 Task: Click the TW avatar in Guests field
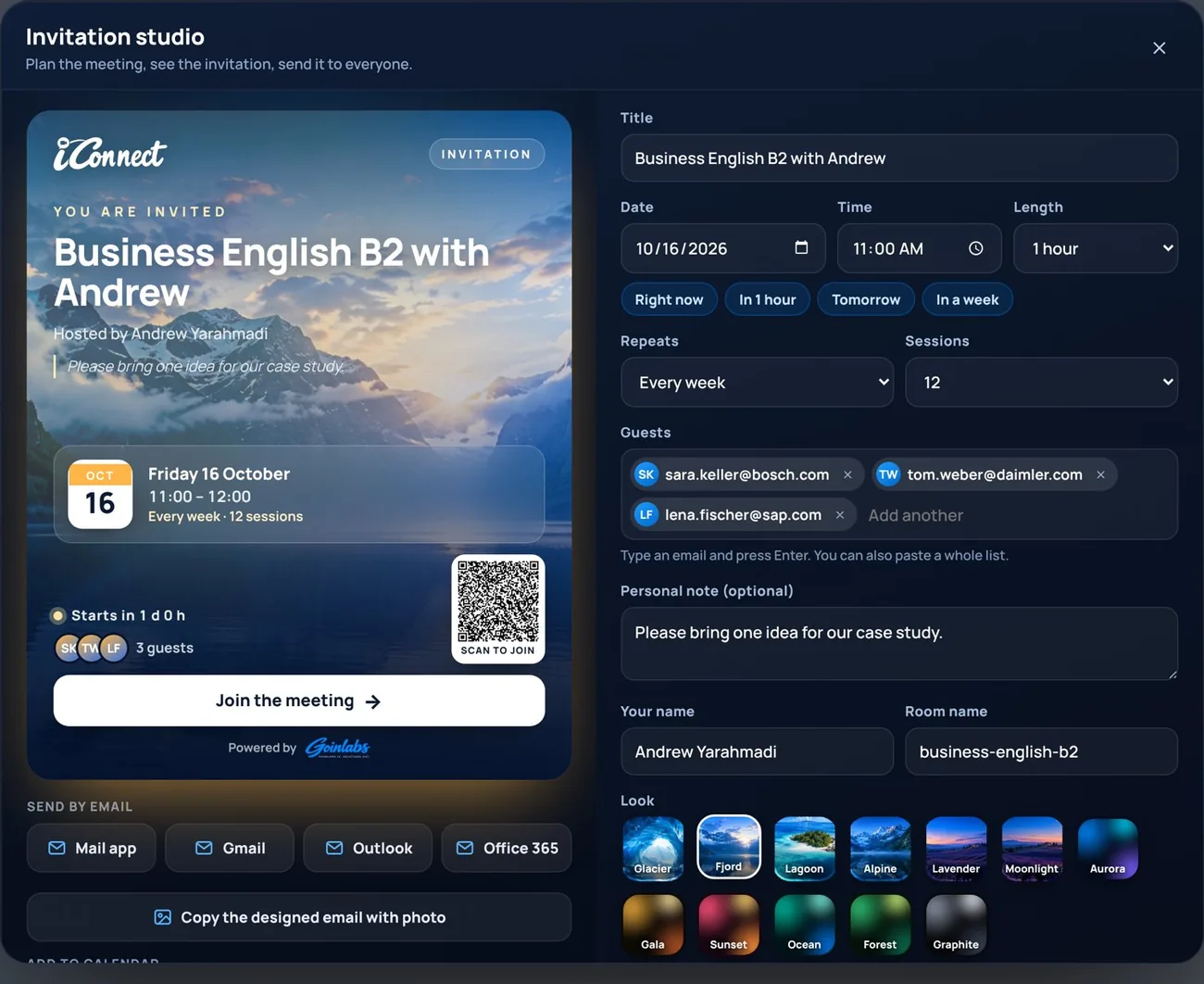click(x=888, y=474)
